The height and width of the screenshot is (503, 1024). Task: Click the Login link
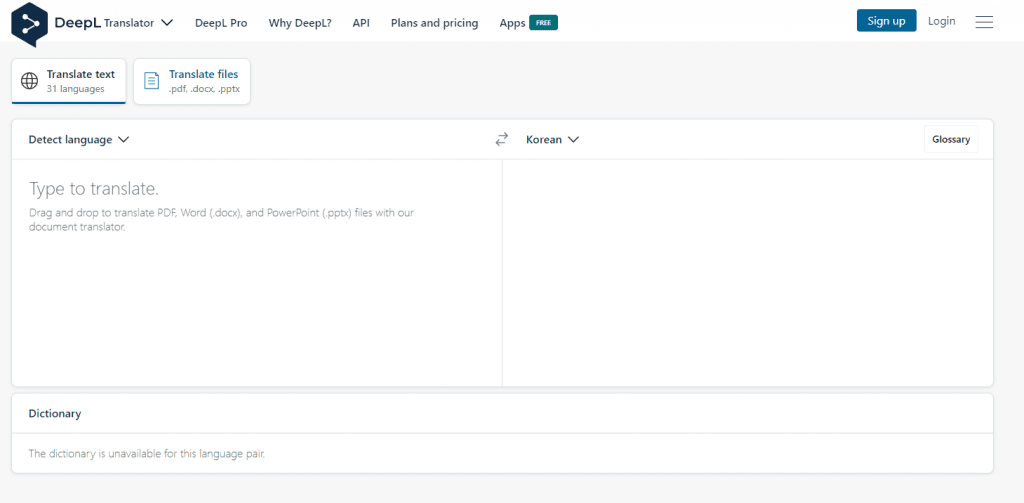pyautogui.click(x=941, y=21)
